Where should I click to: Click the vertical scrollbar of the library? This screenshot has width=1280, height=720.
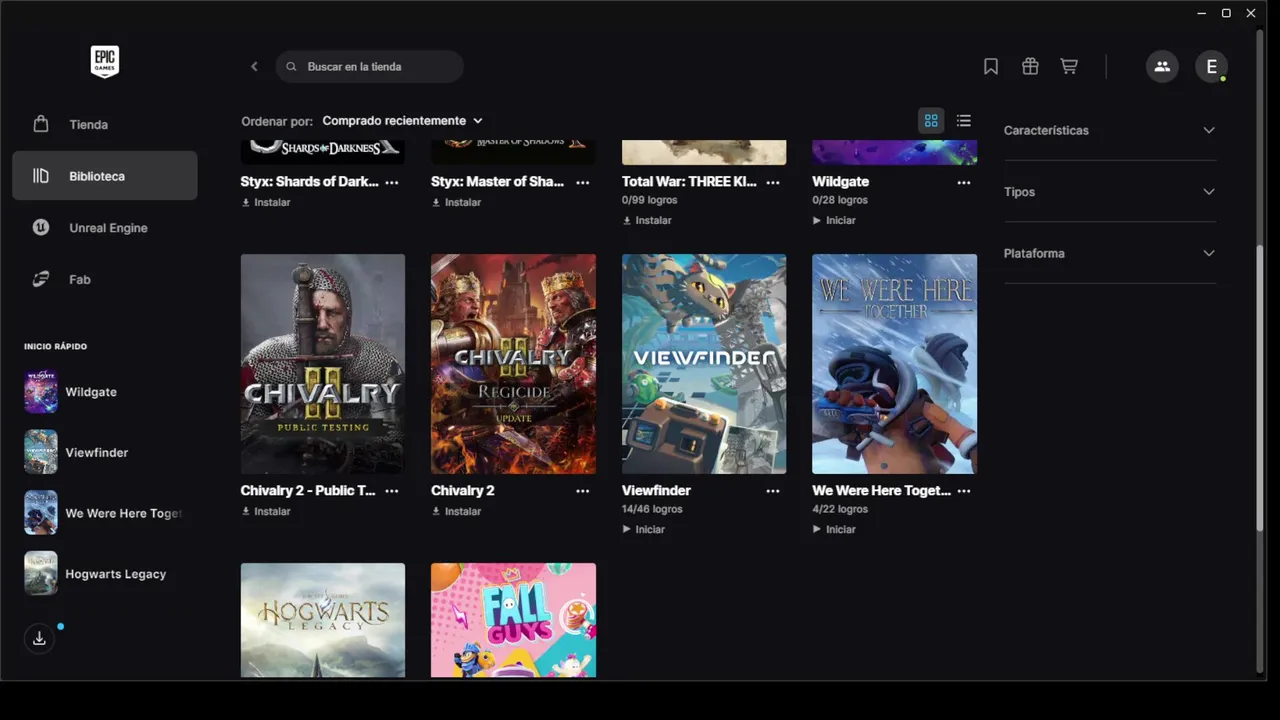click(1260, 388)
